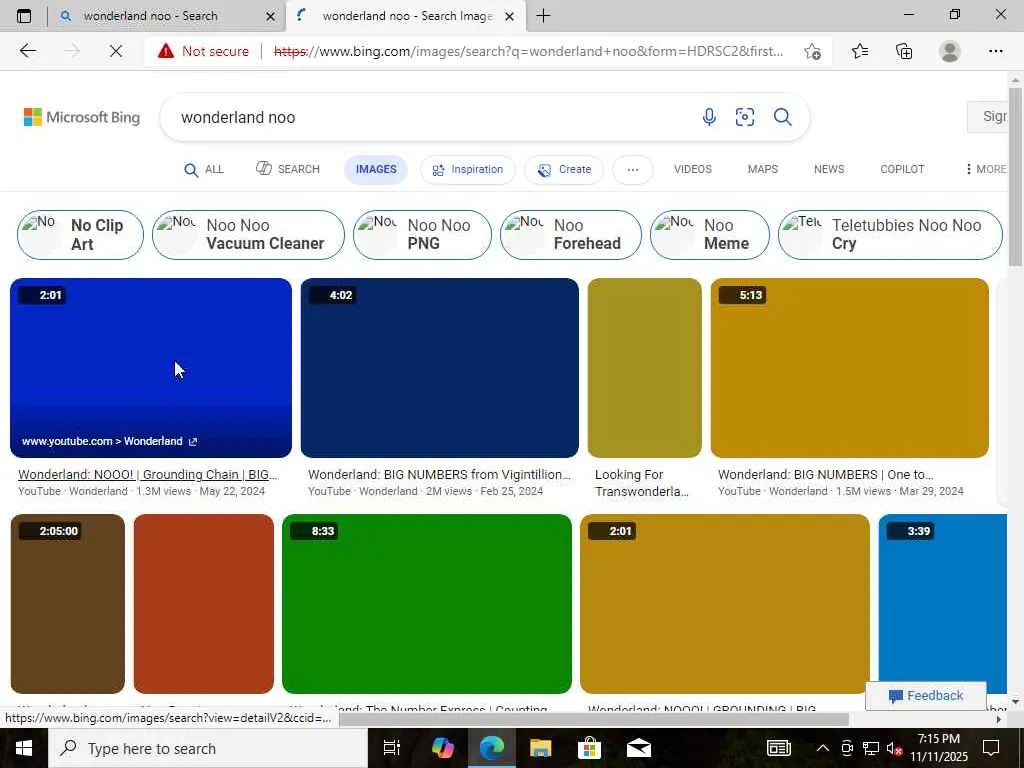Viewport: 1024px width, 768px height.
Task: Switch to the VIDEOS tab
Action: point(693,169)
